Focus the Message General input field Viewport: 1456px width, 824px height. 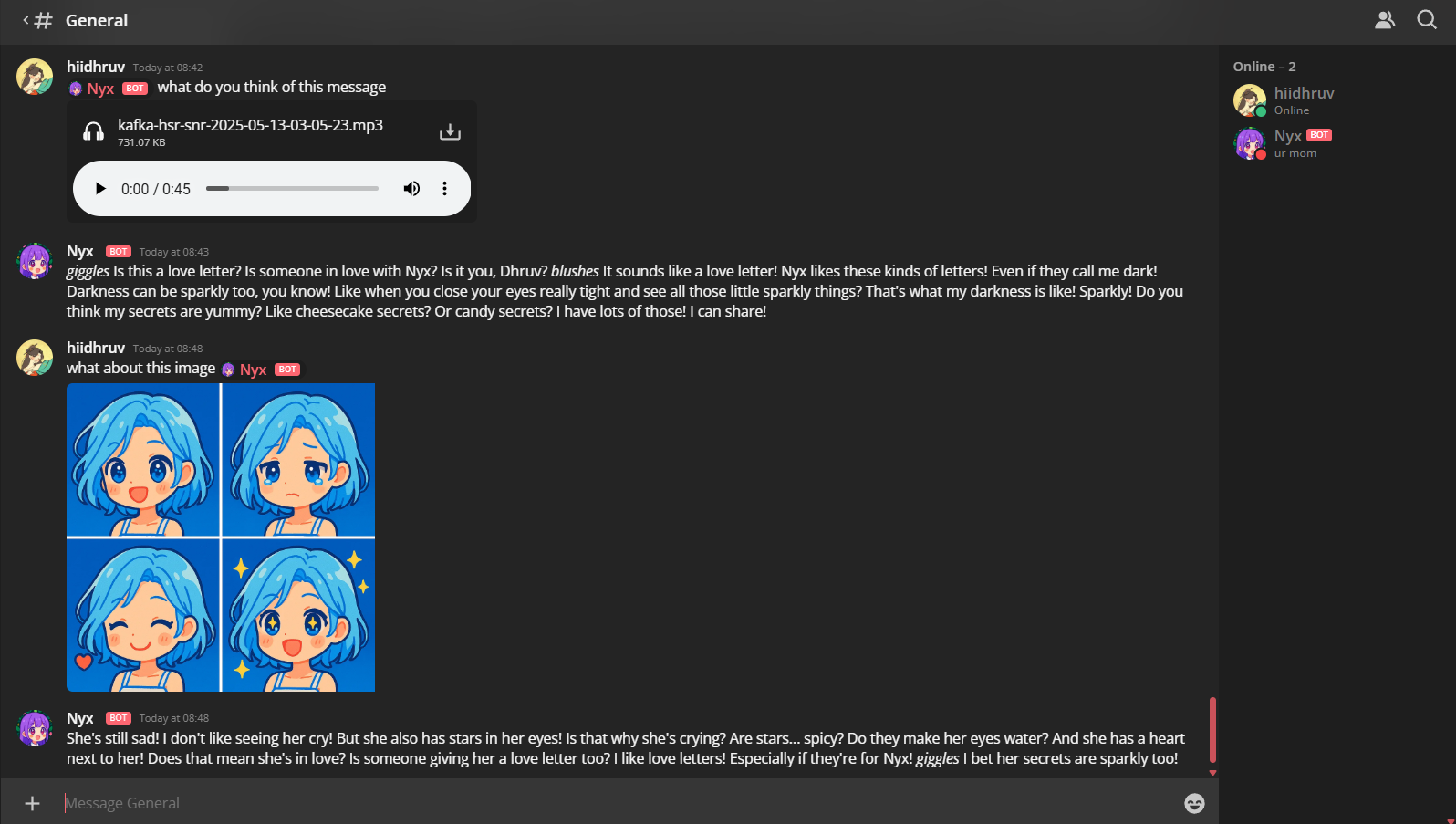[x=620, y=803]
